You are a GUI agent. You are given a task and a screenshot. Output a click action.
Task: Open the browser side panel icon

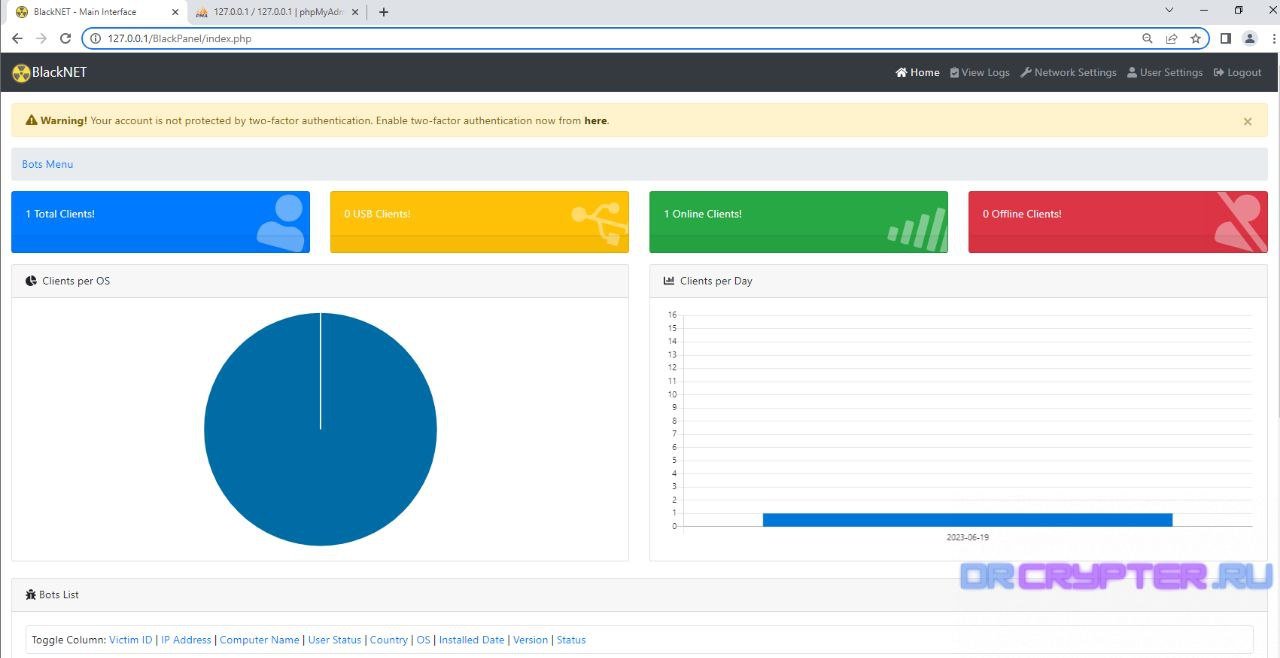click(x=1225, y=39)
